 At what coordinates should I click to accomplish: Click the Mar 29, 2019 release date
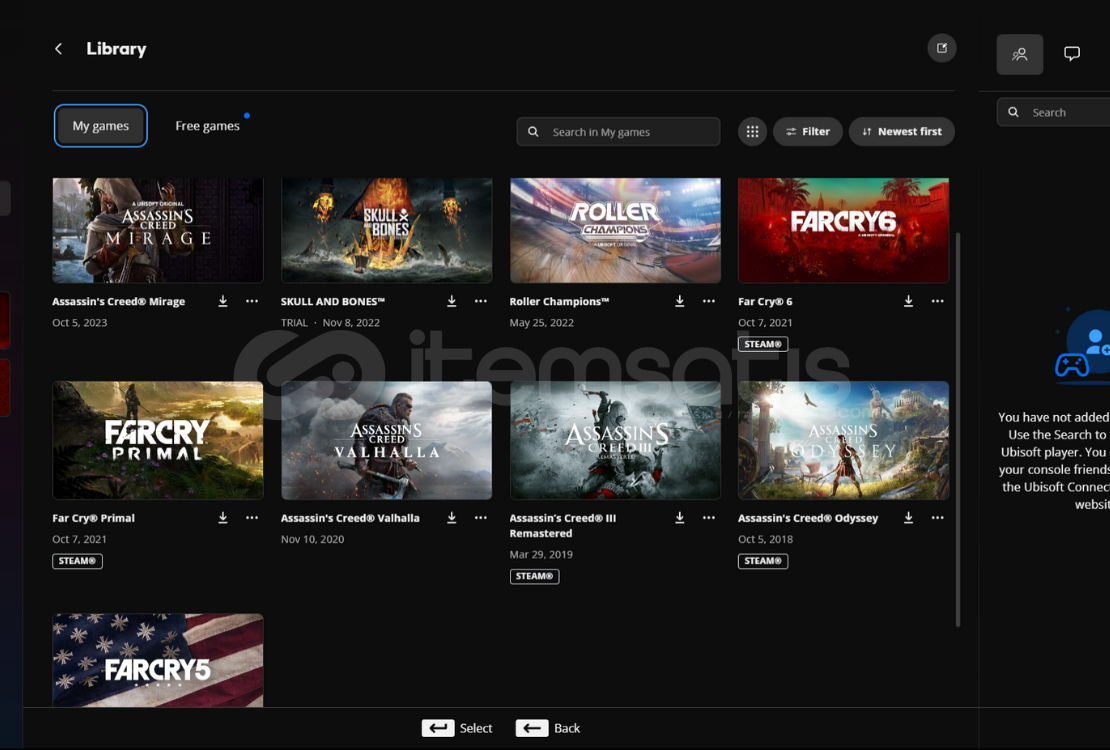click(x=541, y=555)
